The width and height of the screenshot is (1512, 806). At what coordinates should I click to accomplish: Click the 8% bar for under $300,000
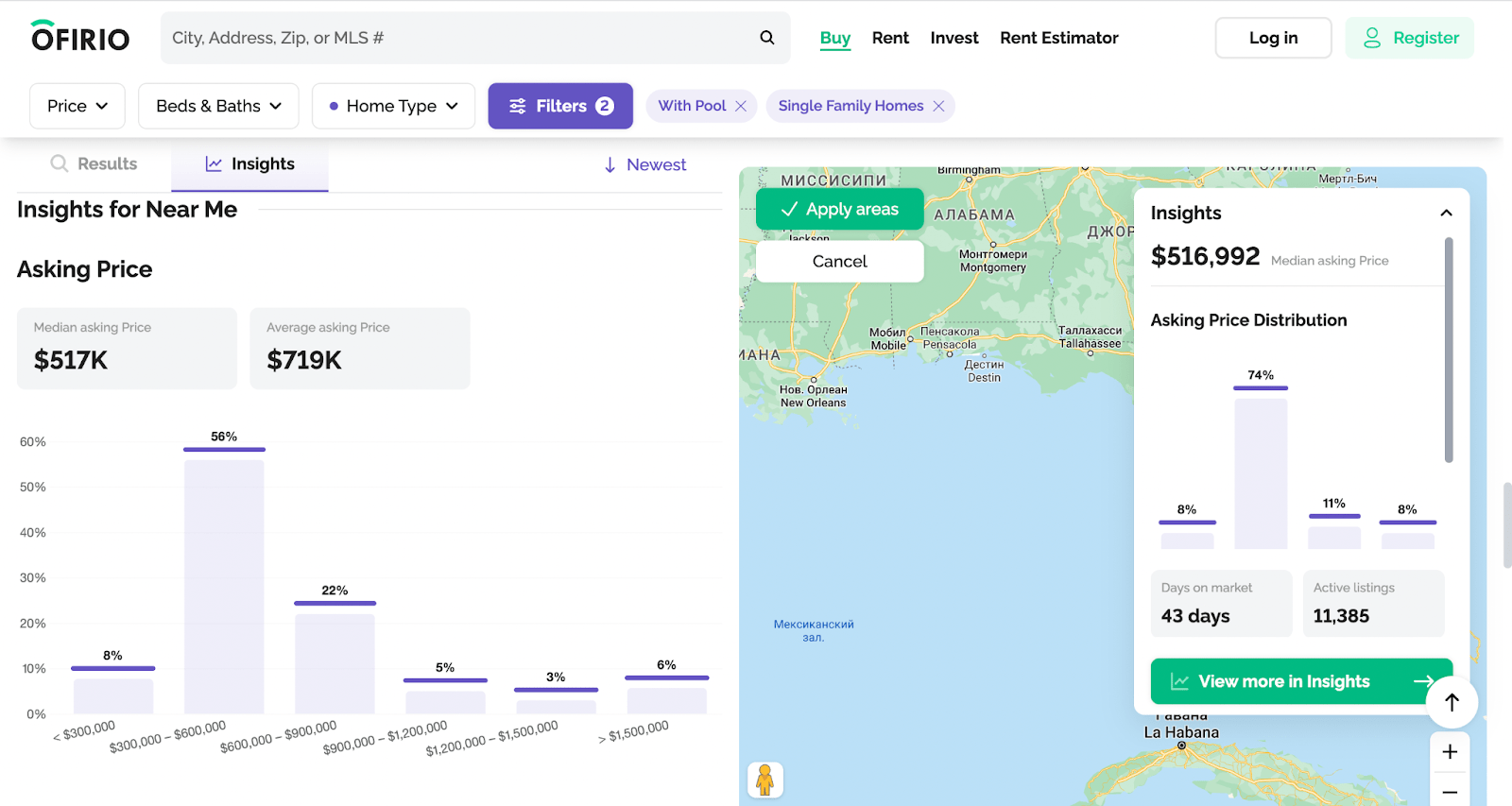point(113,695)
